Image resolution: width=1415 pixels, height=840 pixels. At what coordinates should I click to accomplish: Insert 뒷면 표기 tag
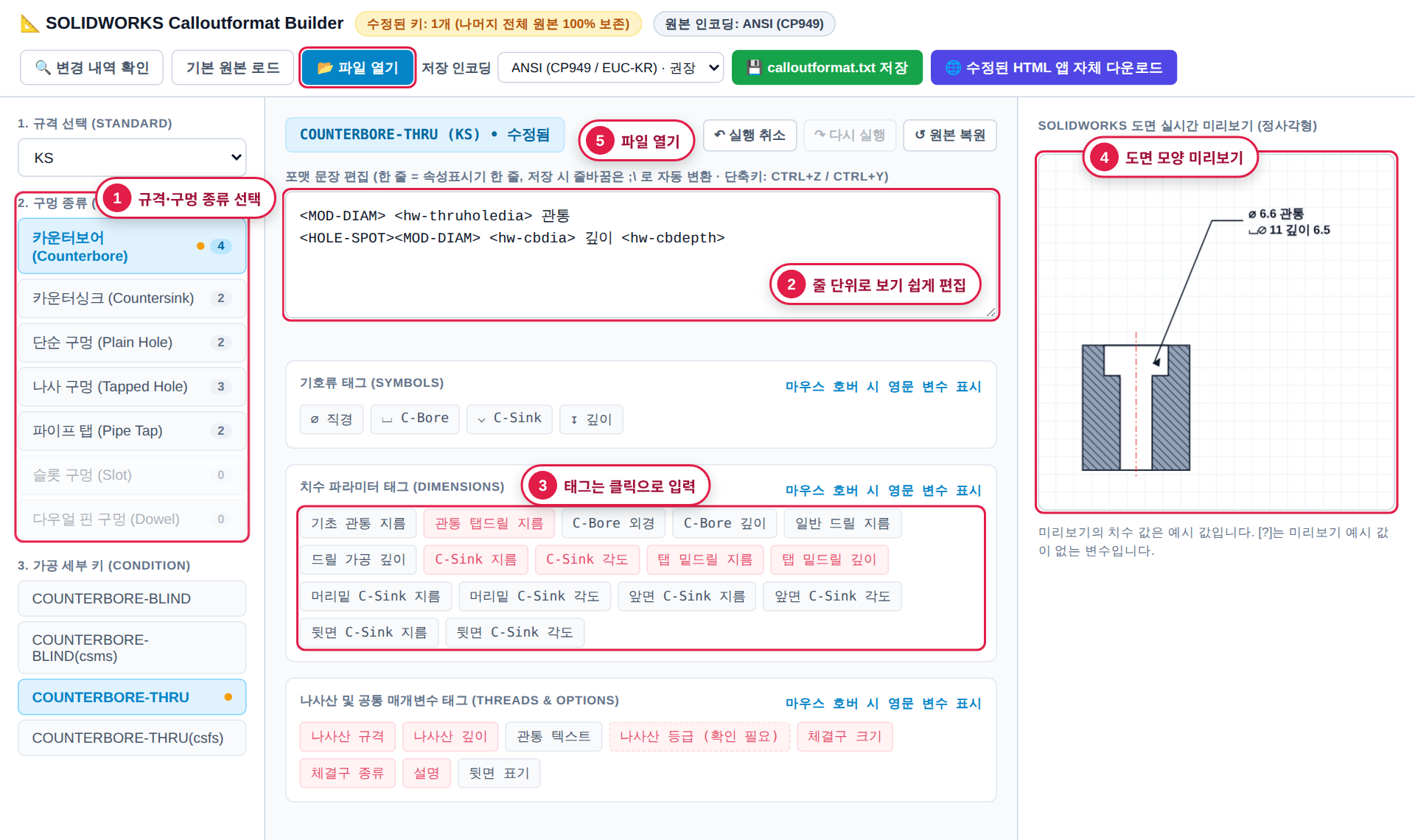[x=499, y=773]
